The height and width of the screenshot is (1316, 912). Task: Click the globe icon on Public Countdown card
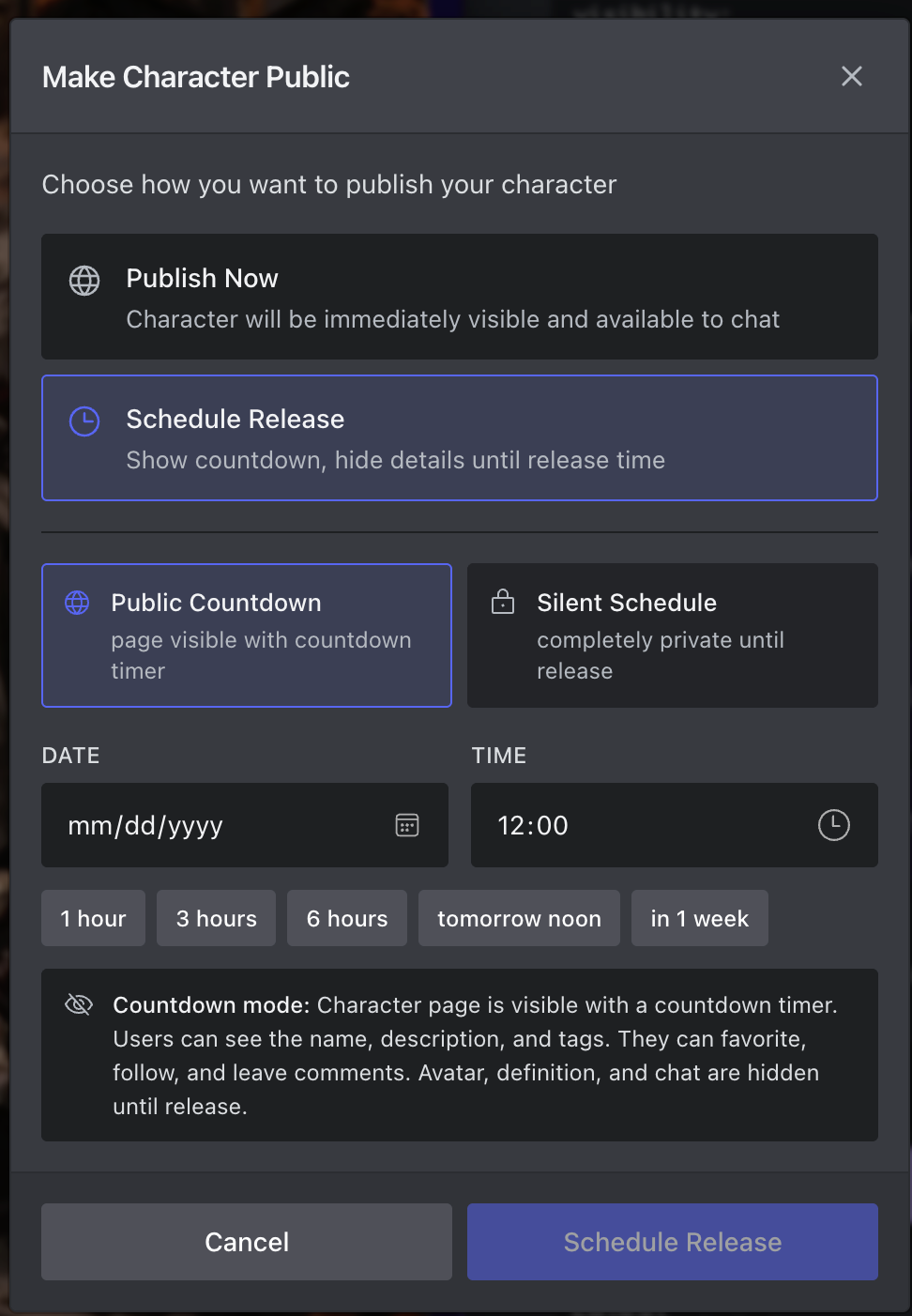(76, 603)
